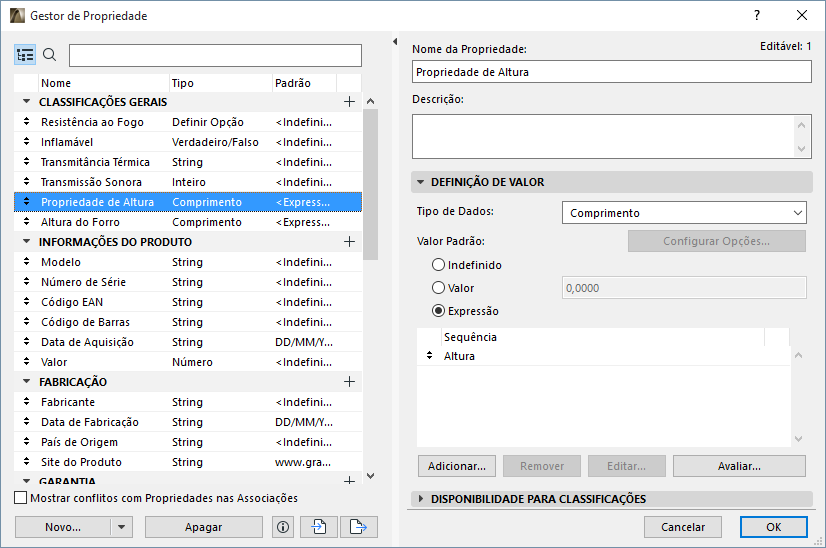Image resolution: width=826 pixels, height=548 pixels.
Task: Click the import properties icon button
Action: 319,527
